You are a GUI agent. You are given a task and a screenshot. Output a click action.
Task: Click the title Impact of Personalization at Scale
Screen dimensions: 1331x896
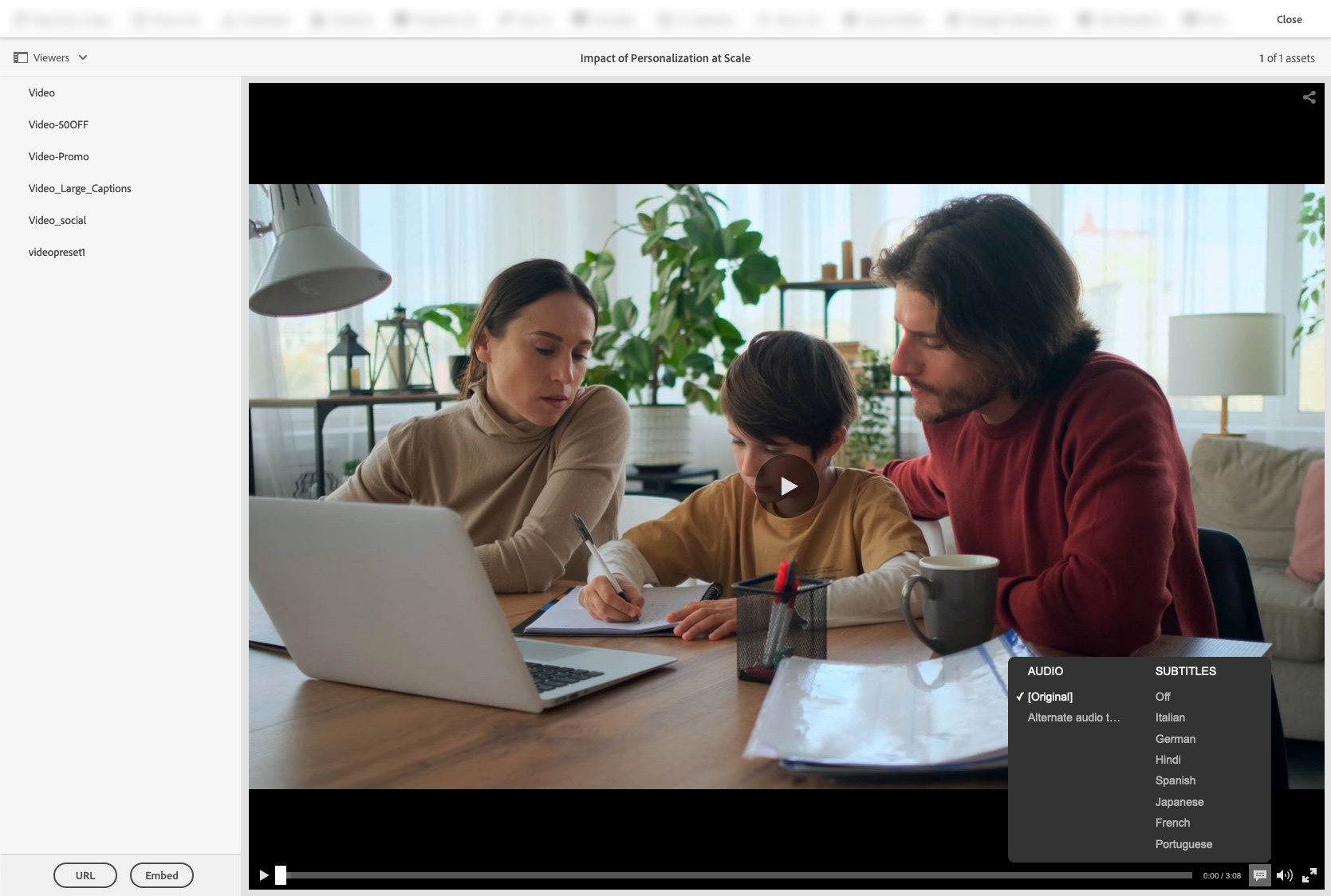click(x=665, y=58)
